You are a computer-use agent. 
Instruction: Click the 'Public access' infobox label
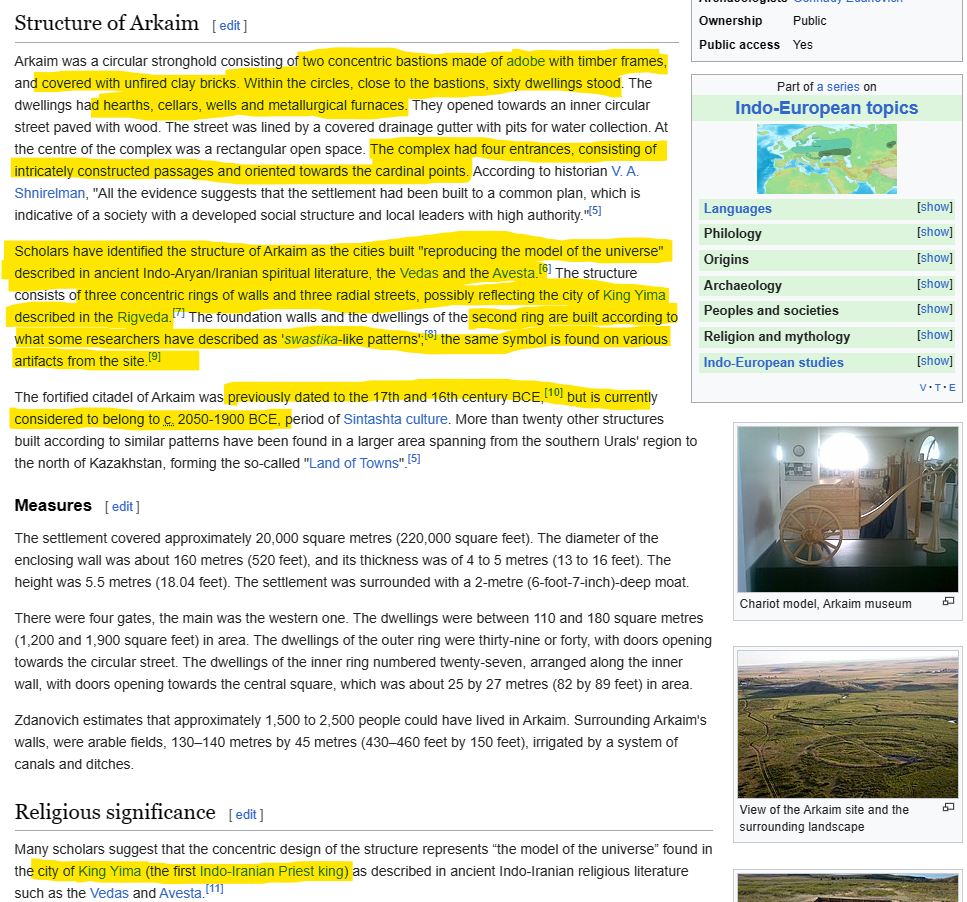(739, 45)
